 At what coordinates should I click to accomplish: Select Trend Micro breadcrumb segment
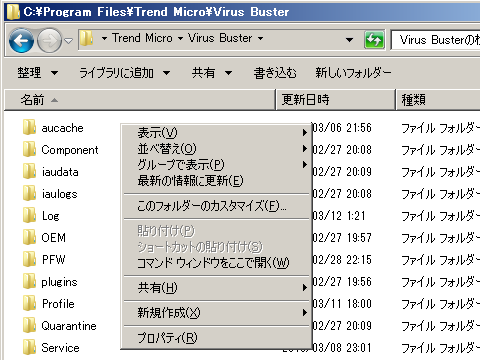(142, 38)
